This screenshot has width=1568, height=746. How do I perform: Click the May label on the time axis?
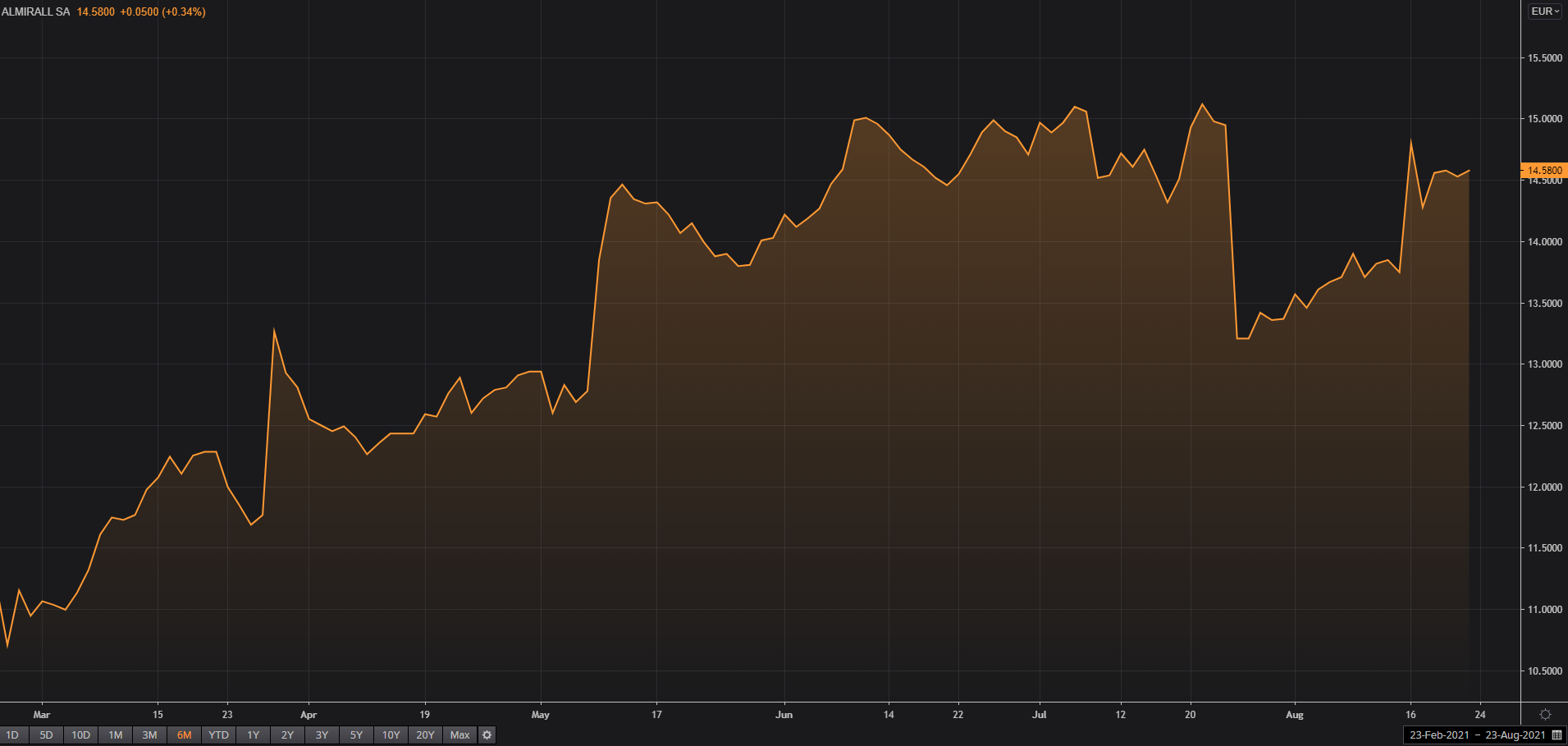point(541,715)
